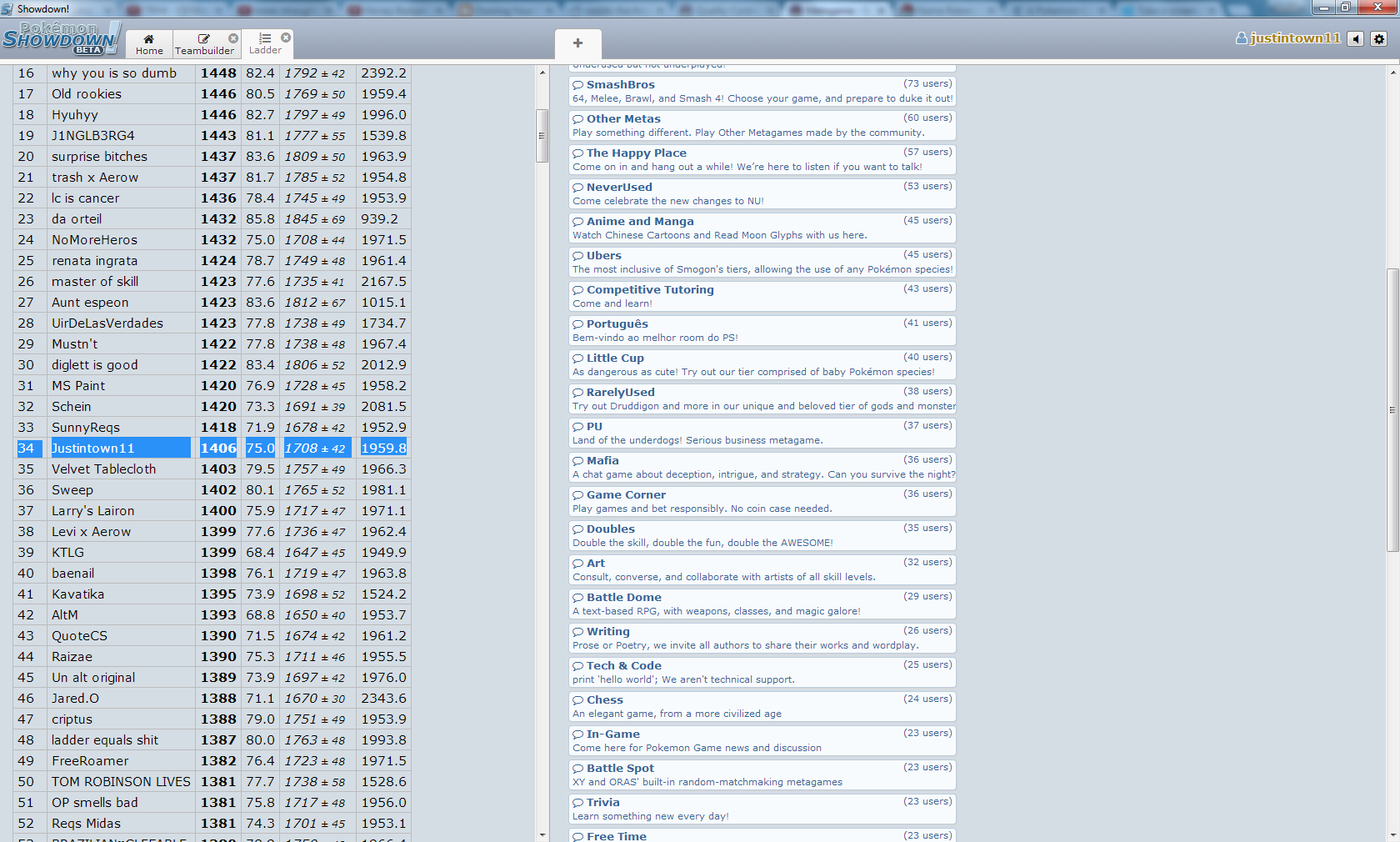The height and width of the screenshot is (842, 1400).
Task: Open the gear settings options
Action: coord(1379,39)
